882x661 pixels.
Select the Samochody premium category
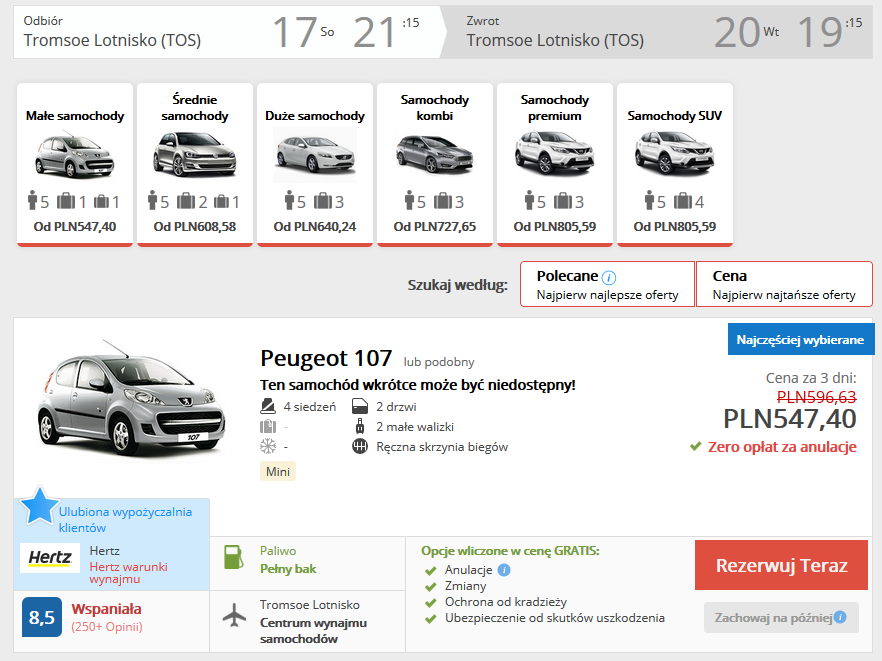pos(555,165)
